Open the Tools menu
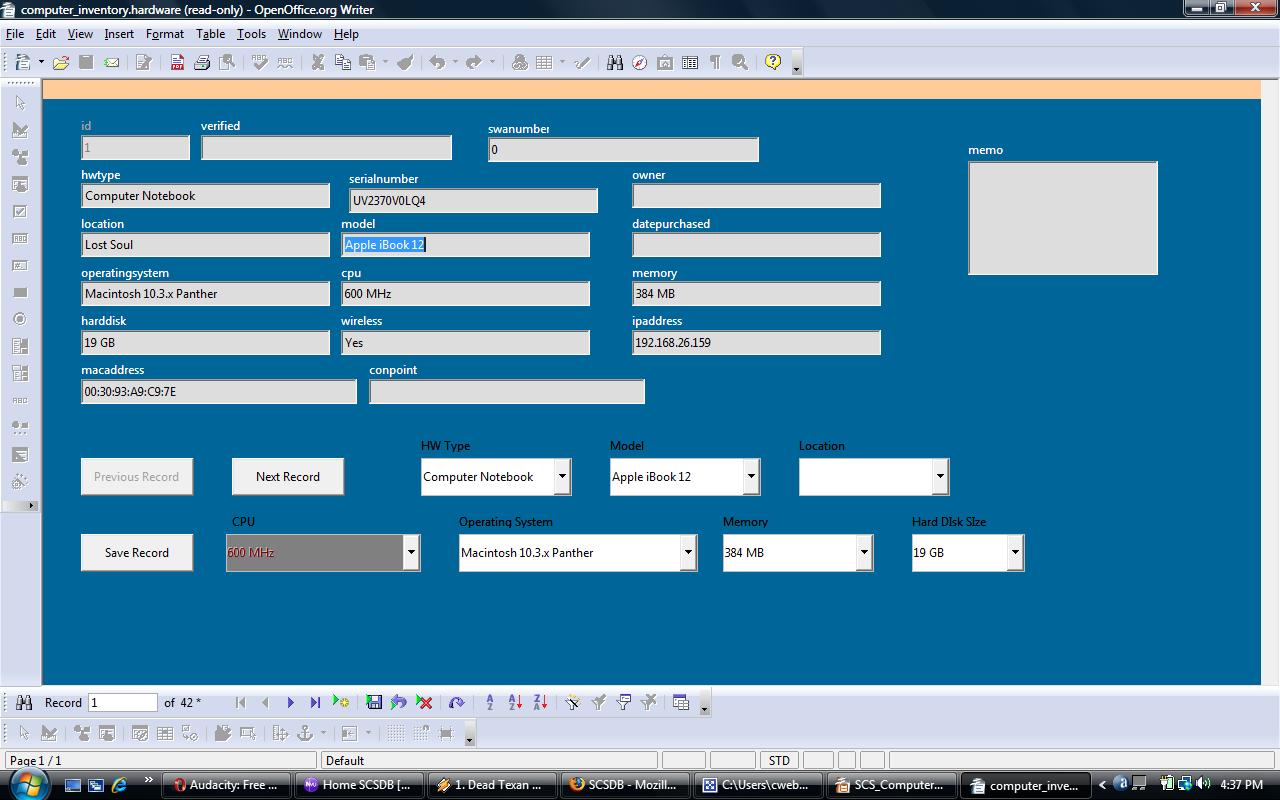 tap(251, 34)
